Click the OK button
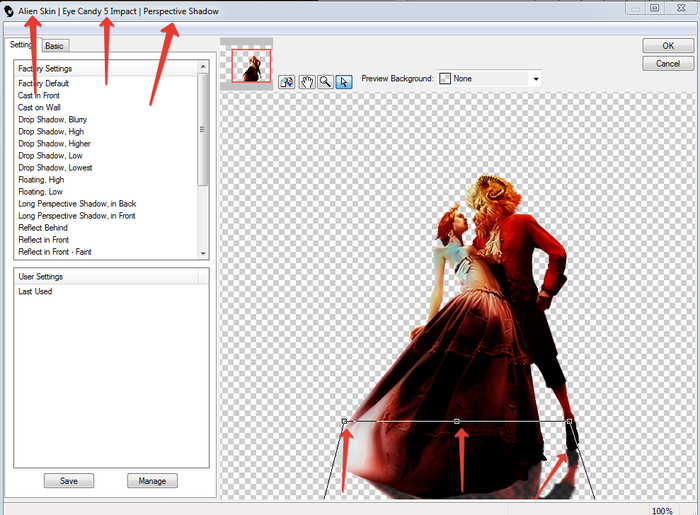Image resolution: width=700 pixels, height=515 pixels. [668, 46]
